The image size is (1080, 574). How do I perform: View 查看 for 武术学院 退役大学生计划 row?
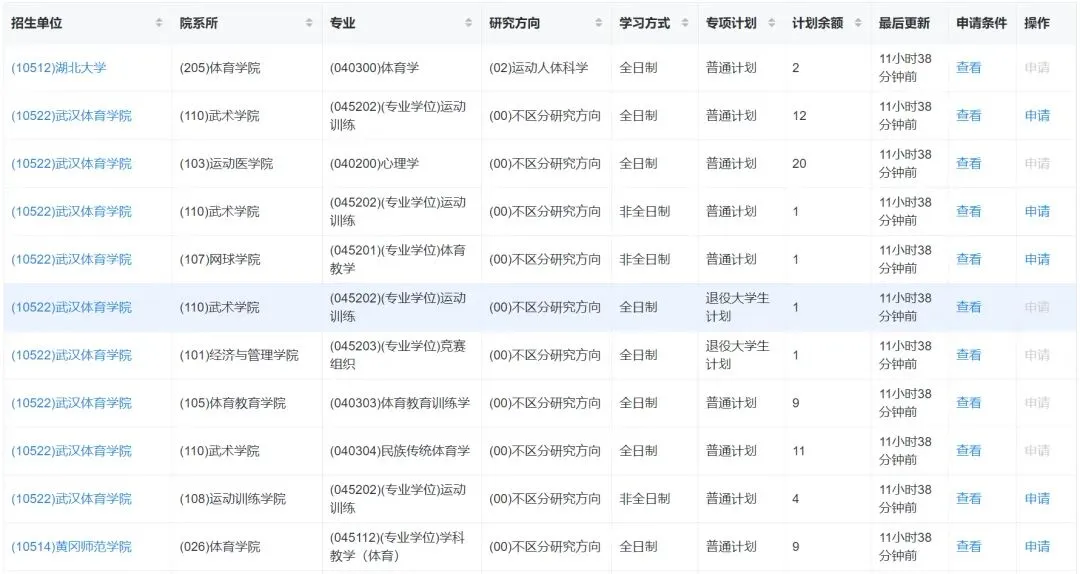968,307
